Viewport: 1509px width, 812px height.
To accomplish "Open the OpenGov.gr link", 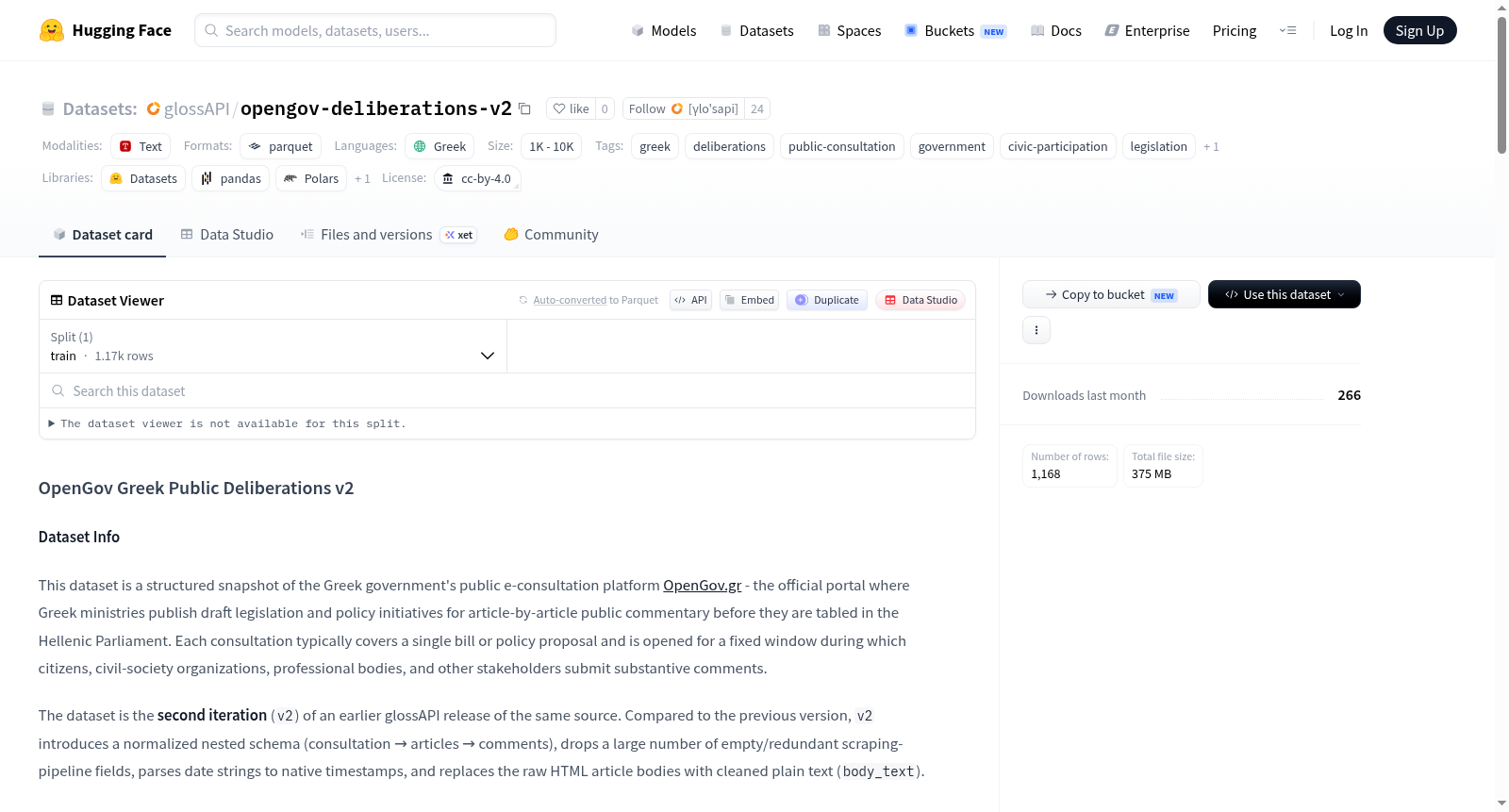I will click(702, 585).
